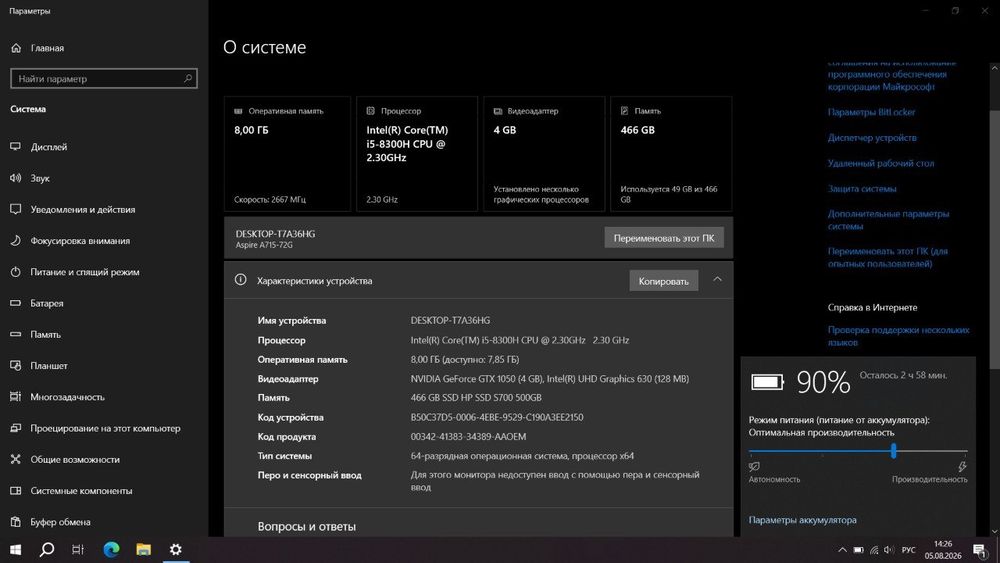The width and height of the screenshot is (1000, 563).
Task: Open Параметры аккумулятора link
Action: pos(802,520)
